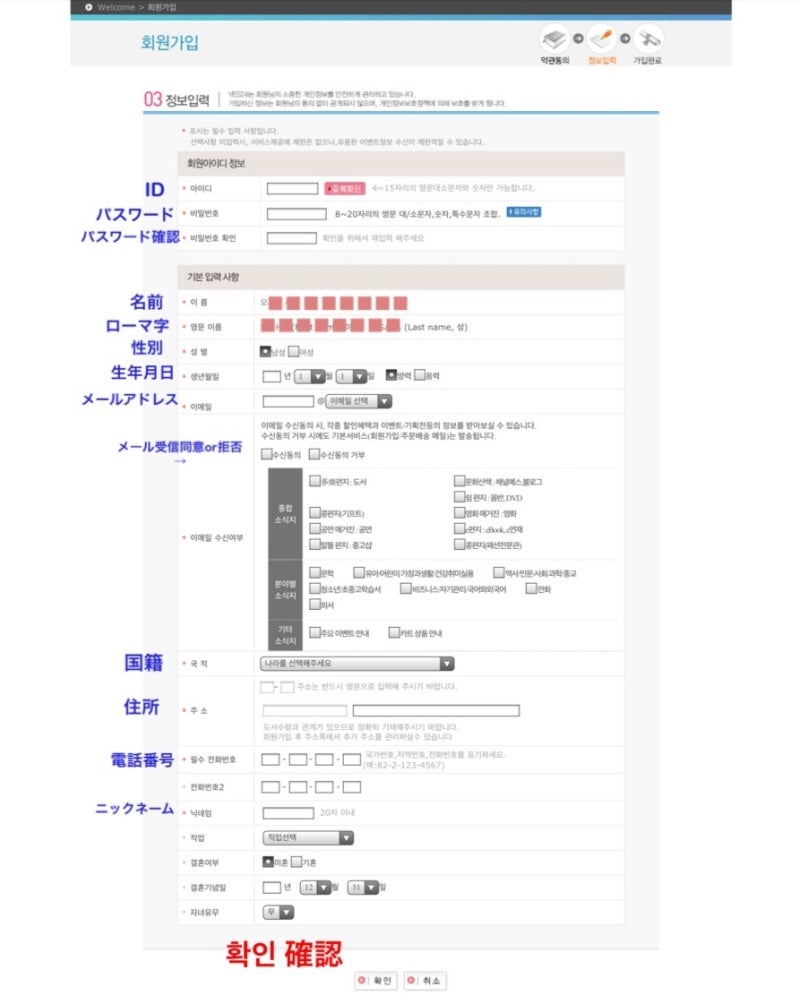Open the 이메일 선택 domain dropdown

[x=359, y=401]
